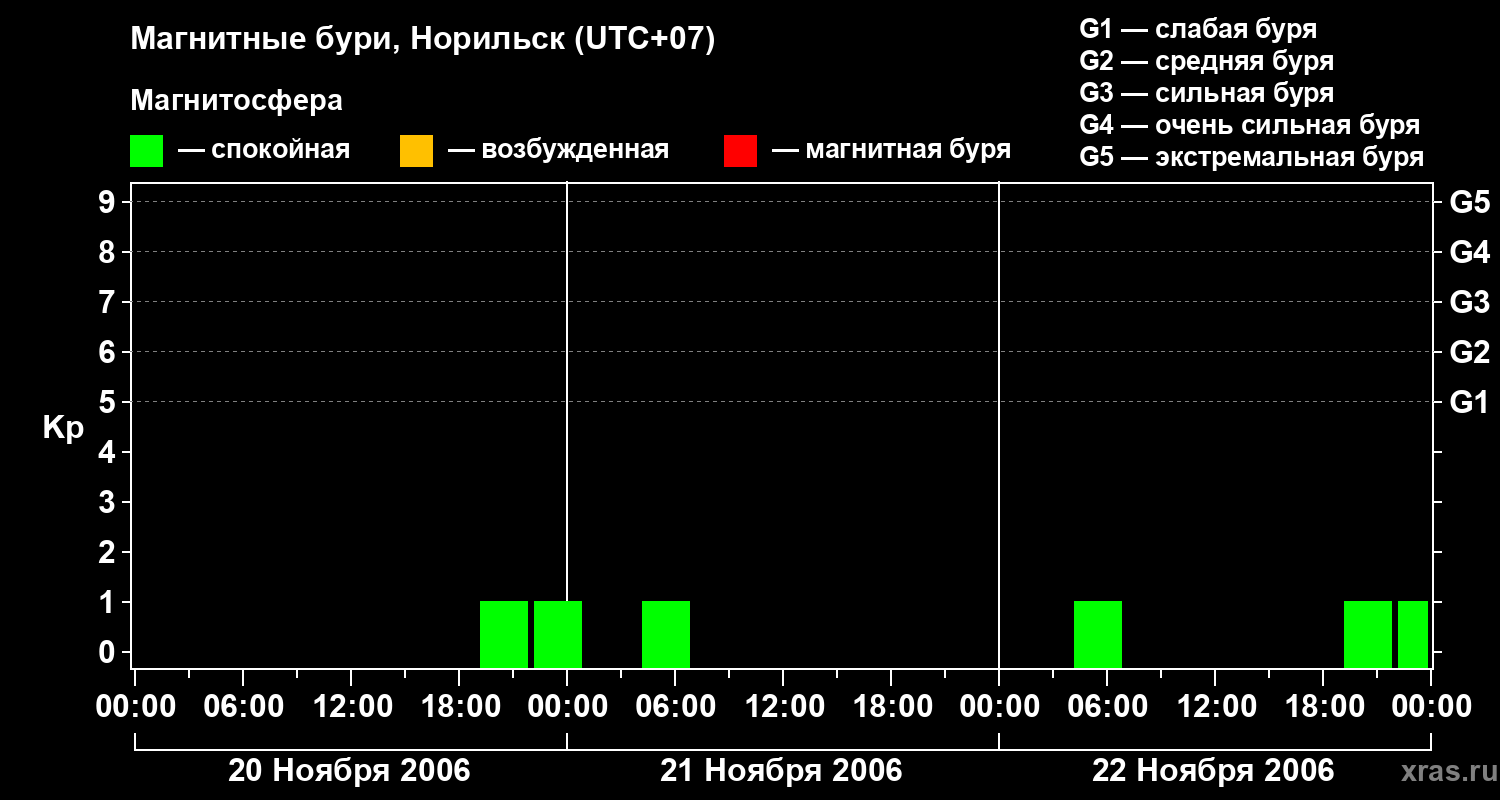Click the '— спокойная' legend label
1500x800 pixels.
coord(264,150)
